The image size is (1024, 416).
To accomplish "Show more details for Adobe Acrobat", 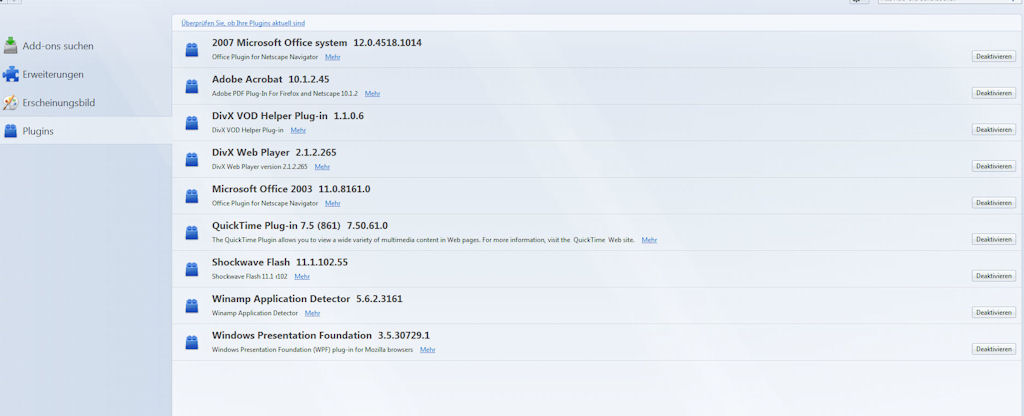I will click(372, 93).
